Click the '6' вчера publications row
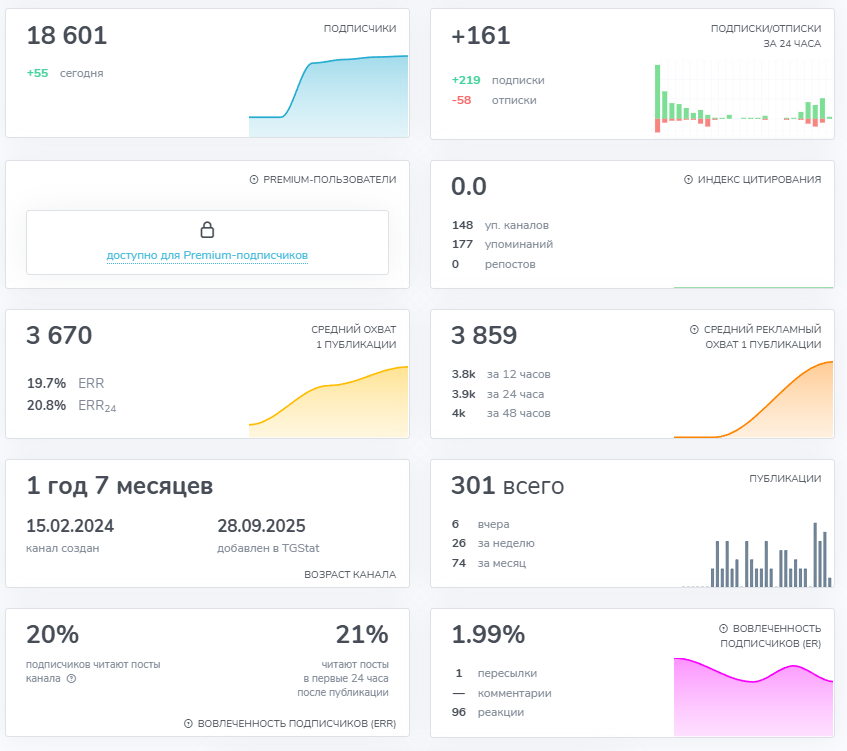The image size is (847, 751). coord(481,524)
